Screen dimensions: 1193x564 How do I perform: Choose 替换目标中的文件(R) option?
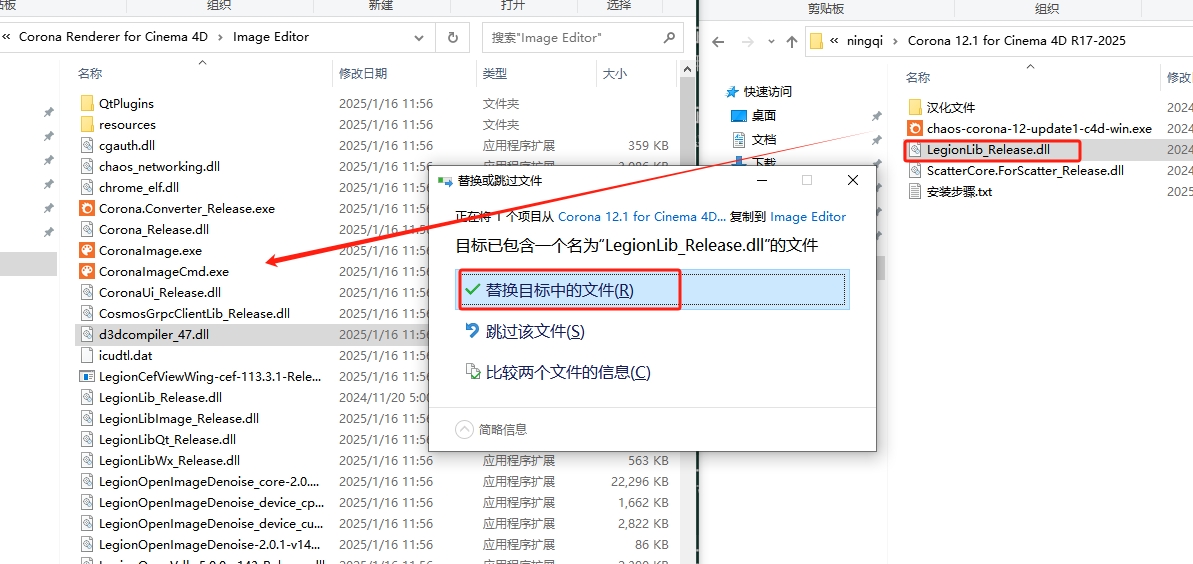click(559, 290)
